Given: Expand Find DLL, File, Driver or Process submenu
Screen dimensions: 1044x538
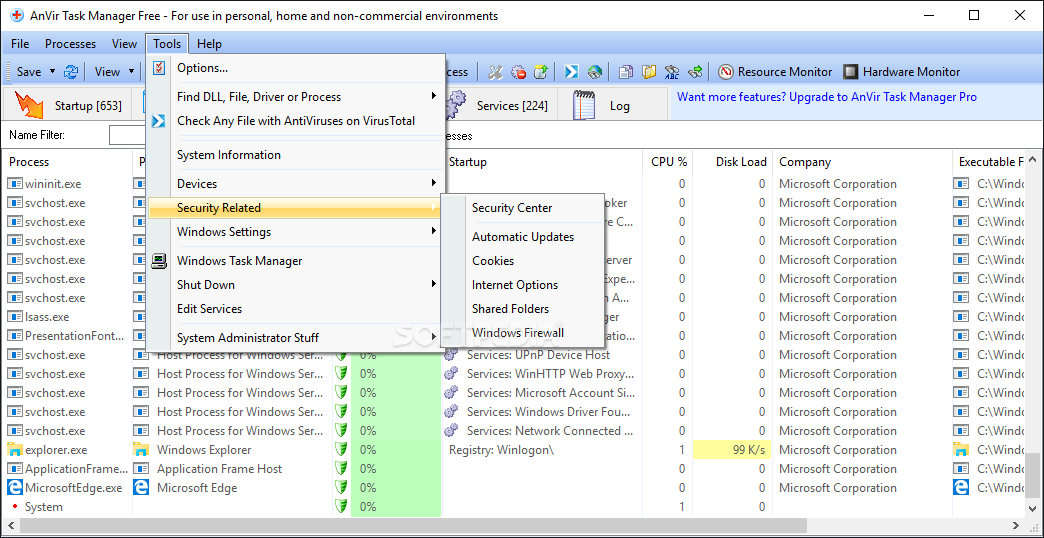Looking at the screenshot, I should click(x=434, y=97).
